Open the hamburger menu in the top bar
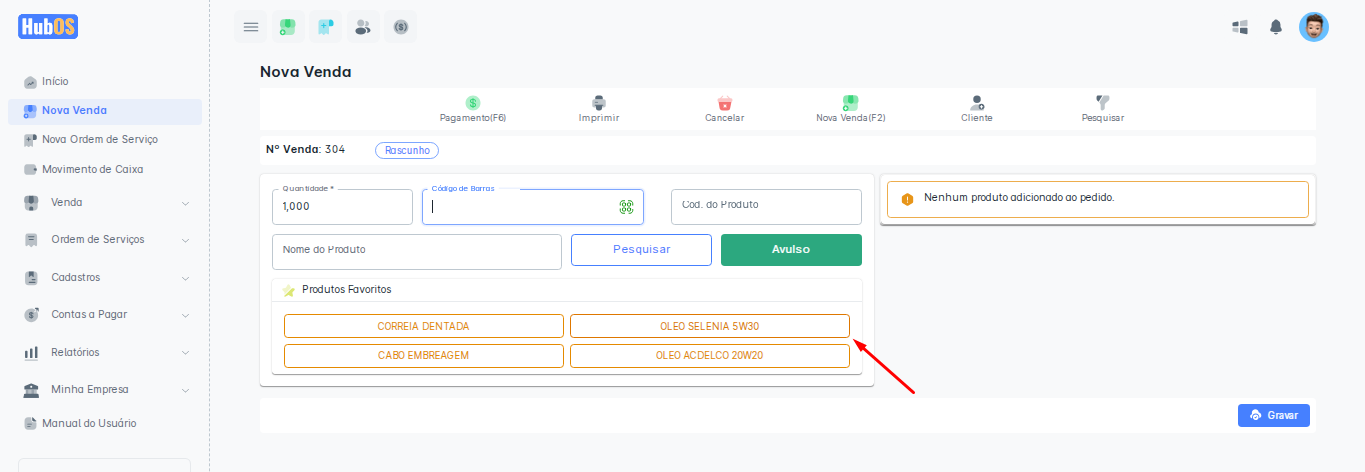 [x=251, y=27]
